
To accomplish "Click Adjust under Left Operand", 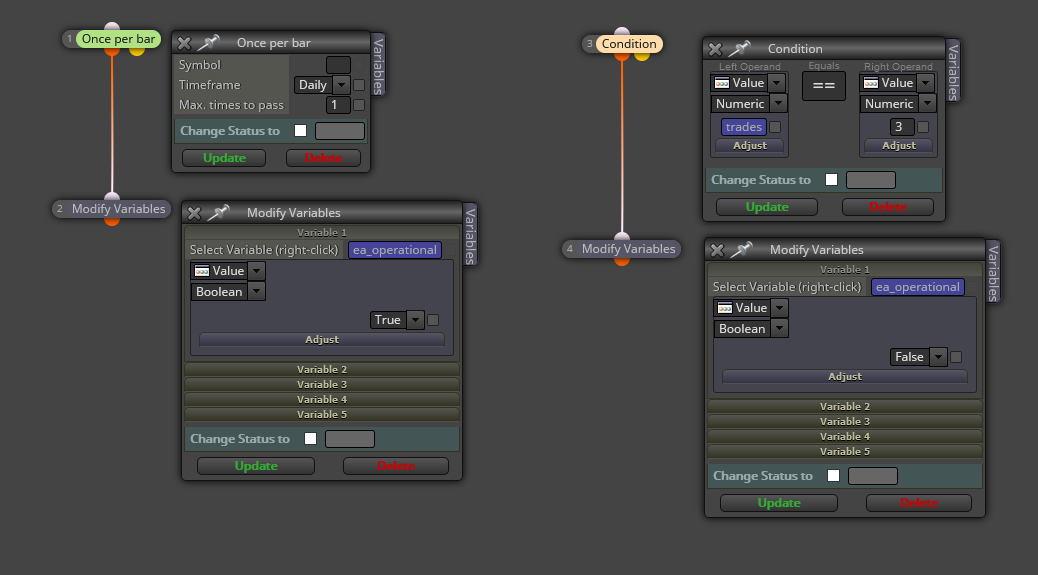I will coord(749,146).
